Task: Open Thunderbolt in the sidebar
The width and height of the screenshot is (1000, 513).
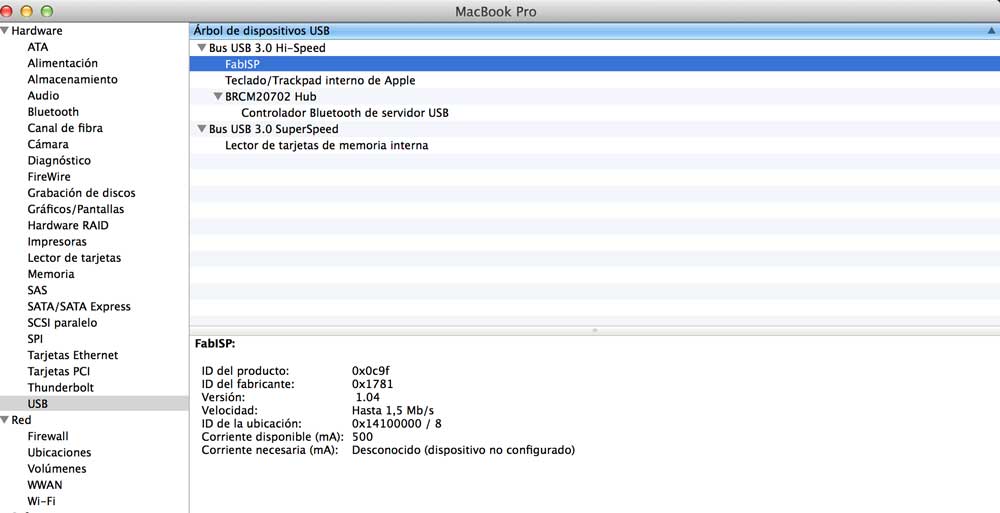Action: tap(61, 387)
